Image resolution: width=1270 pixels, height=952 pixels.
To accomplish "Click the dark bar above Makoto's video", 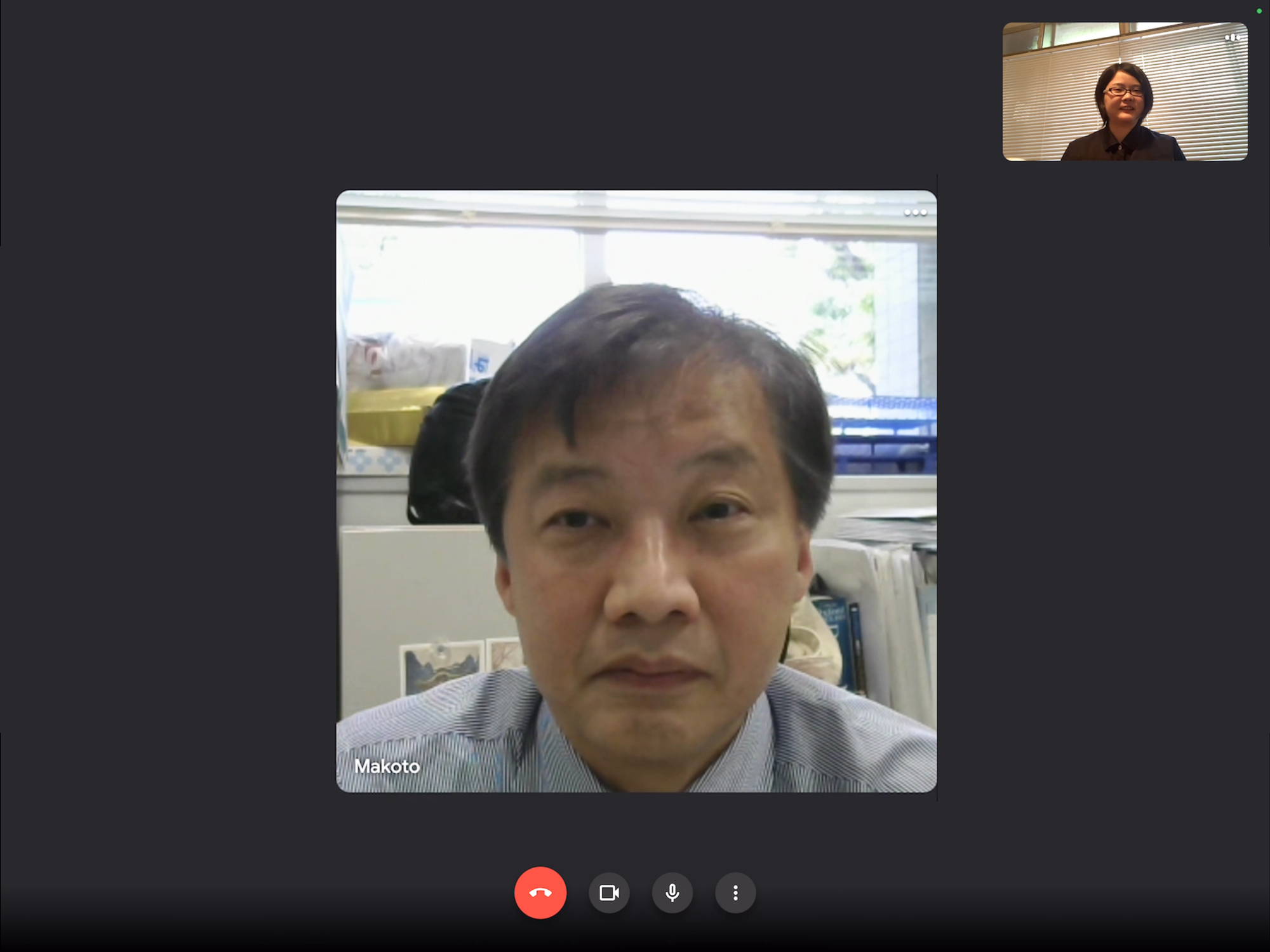I will click(636, 95).
